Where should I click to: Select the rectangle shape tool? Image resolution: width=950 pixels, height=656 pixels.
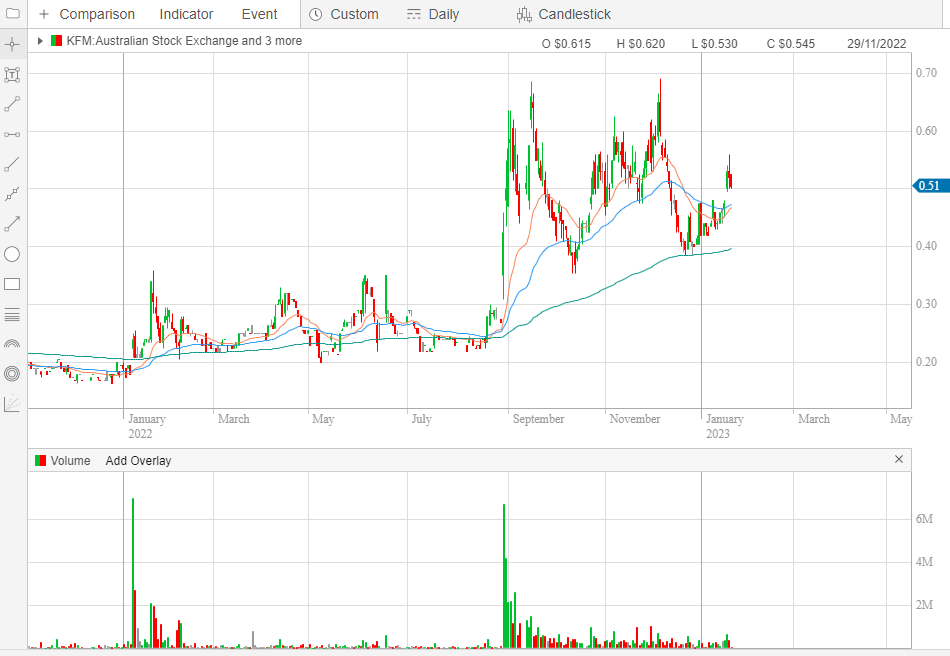tap(12, 284)
